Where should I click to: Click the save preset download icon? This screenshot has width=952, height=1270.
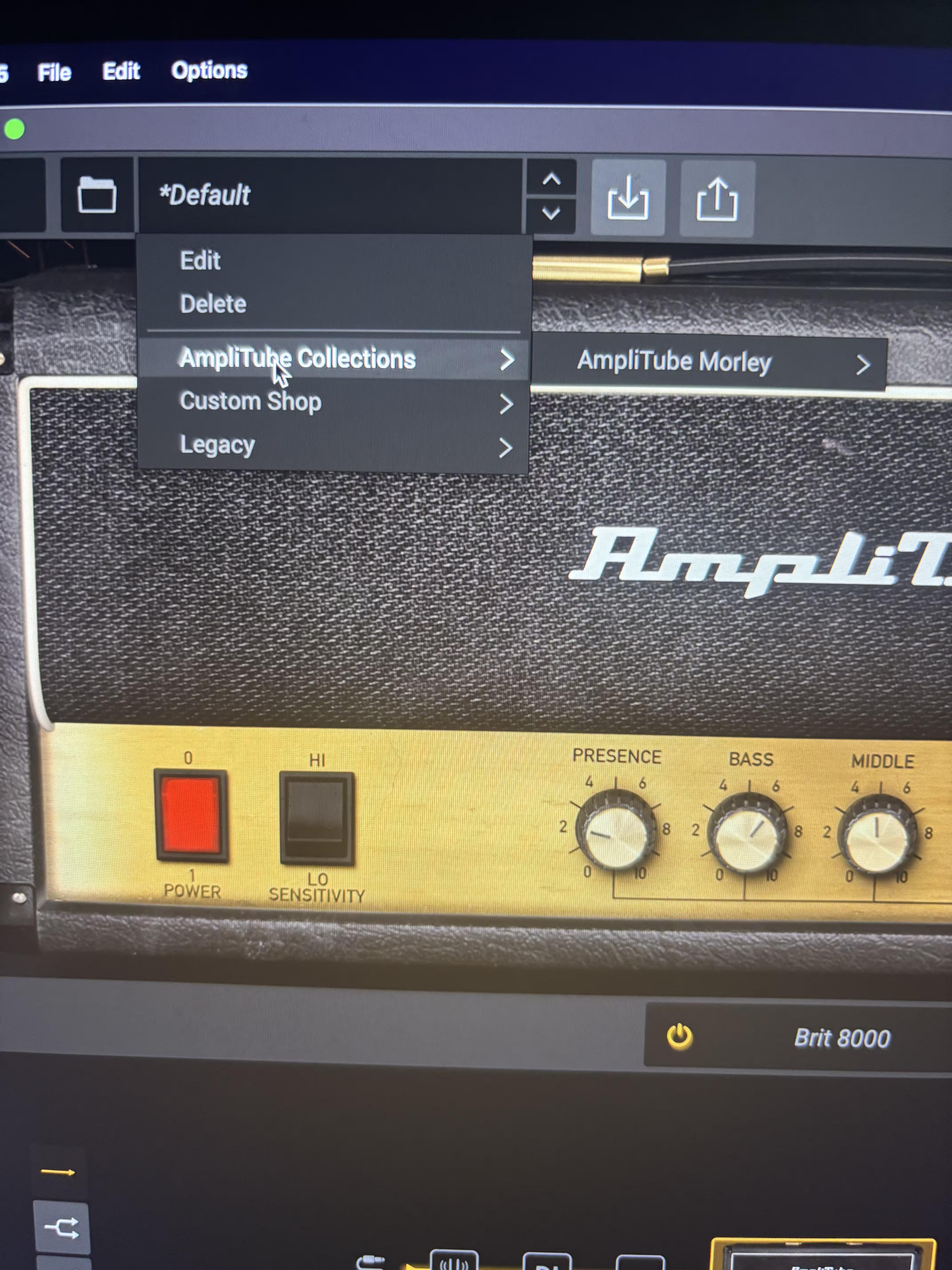click(628, 198)
